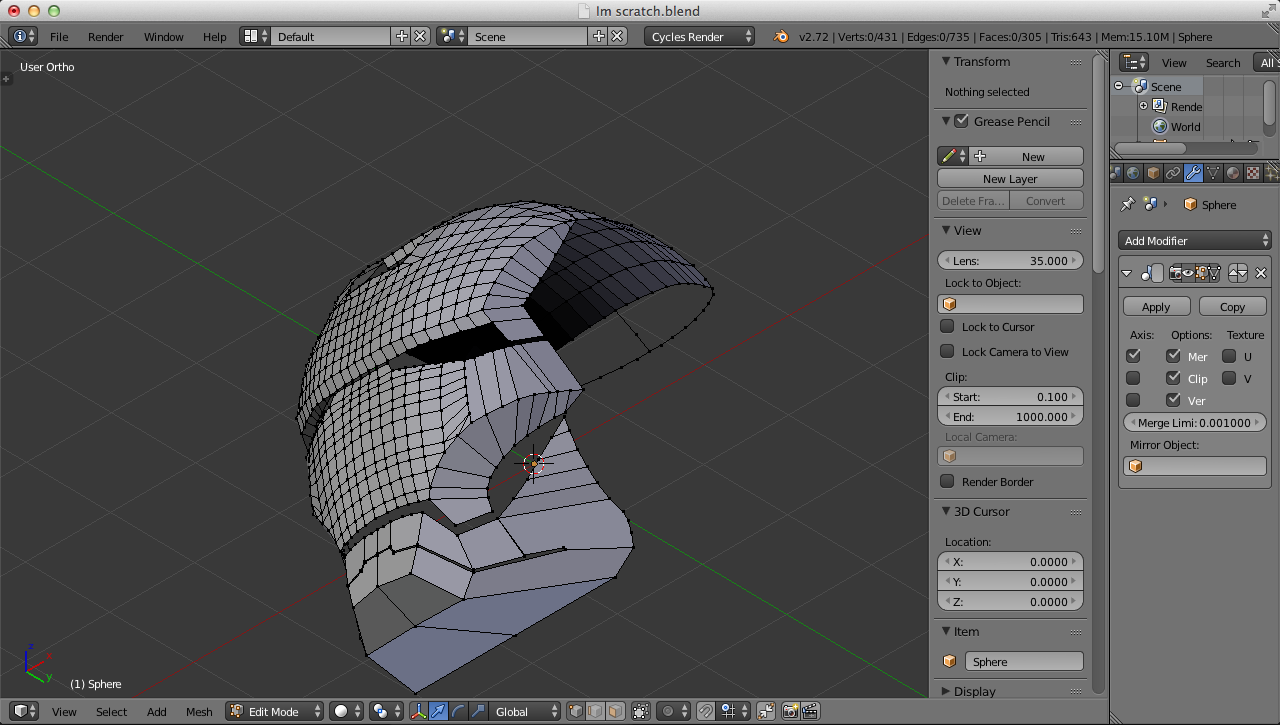Open the snap element type selector
This screenshot has width=1280, height=725.
pyautogui.click(x=734, y=711)
